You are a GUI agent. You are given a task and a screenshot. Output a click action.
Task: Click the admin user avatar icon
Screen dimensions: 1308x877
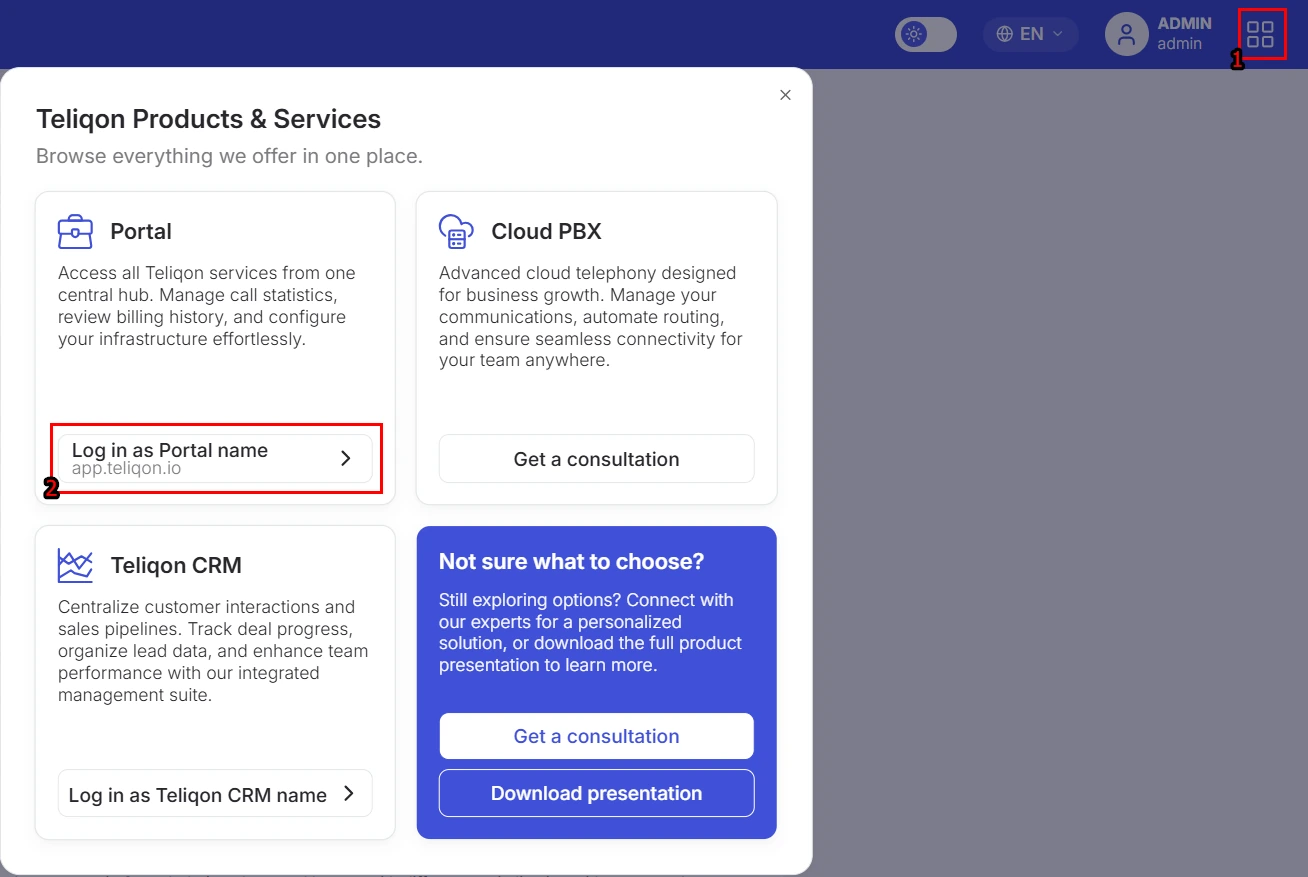click(1126, 34)
